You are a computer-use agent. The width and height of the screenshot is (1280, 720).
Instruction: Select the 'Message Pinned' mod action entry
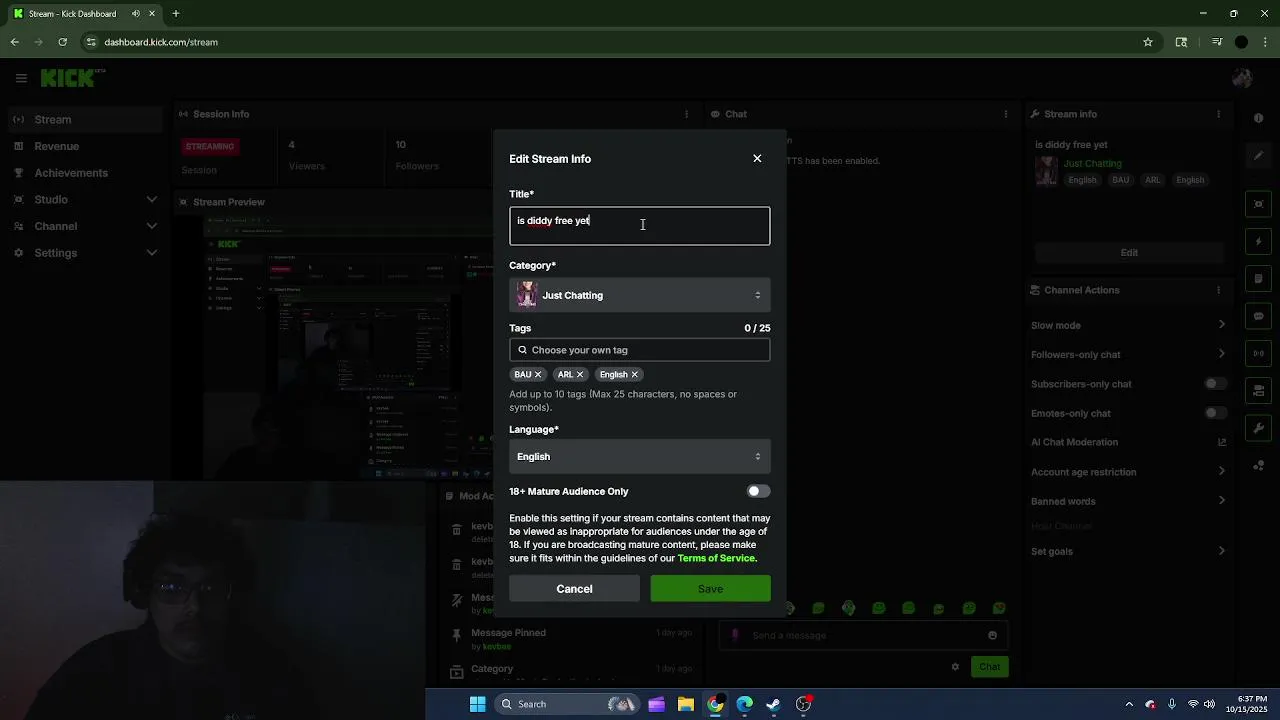click(x=570, y=639)
